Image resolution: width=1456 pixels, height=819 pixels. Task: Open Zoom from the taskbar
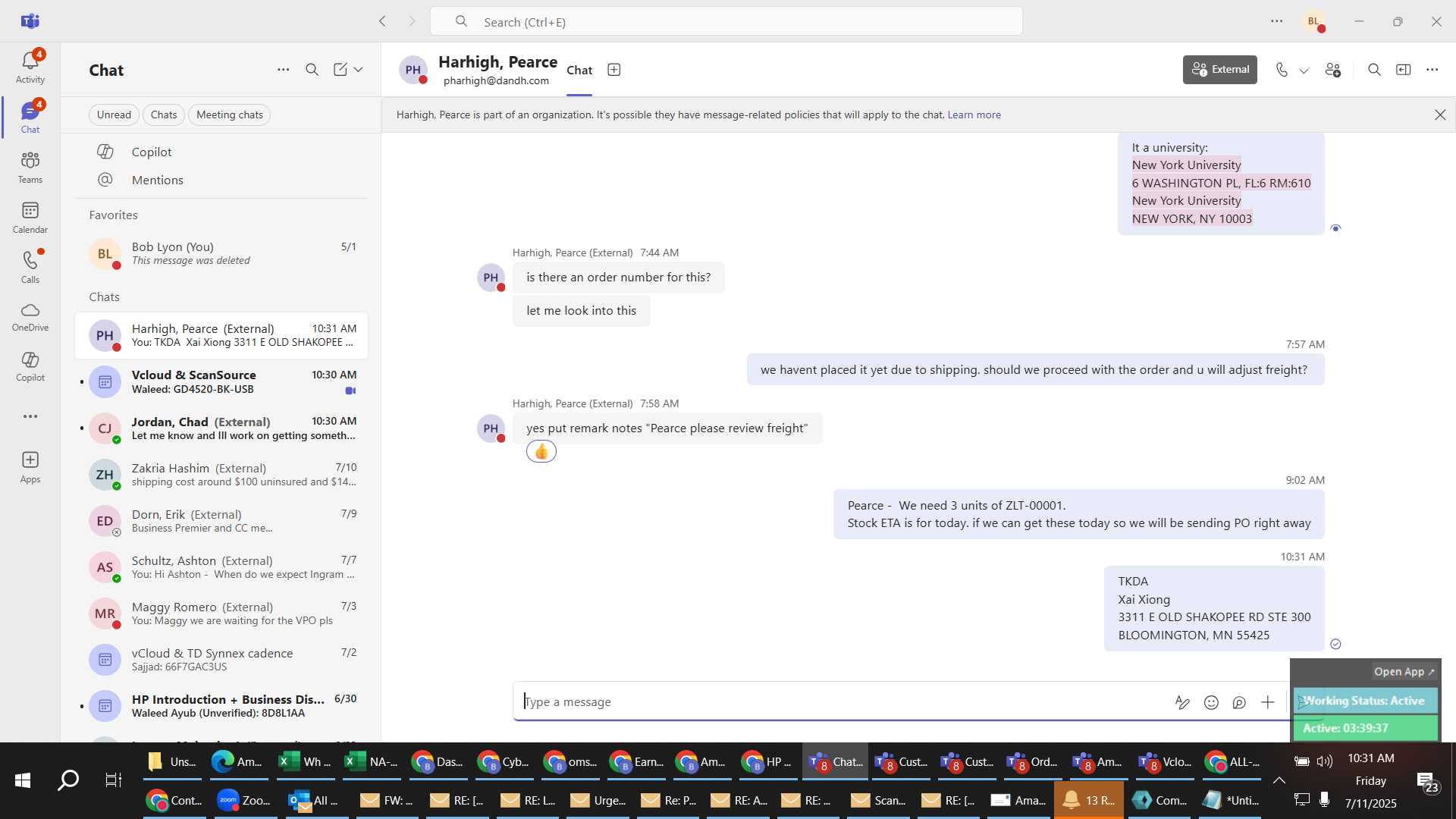[x=244, y=800]
